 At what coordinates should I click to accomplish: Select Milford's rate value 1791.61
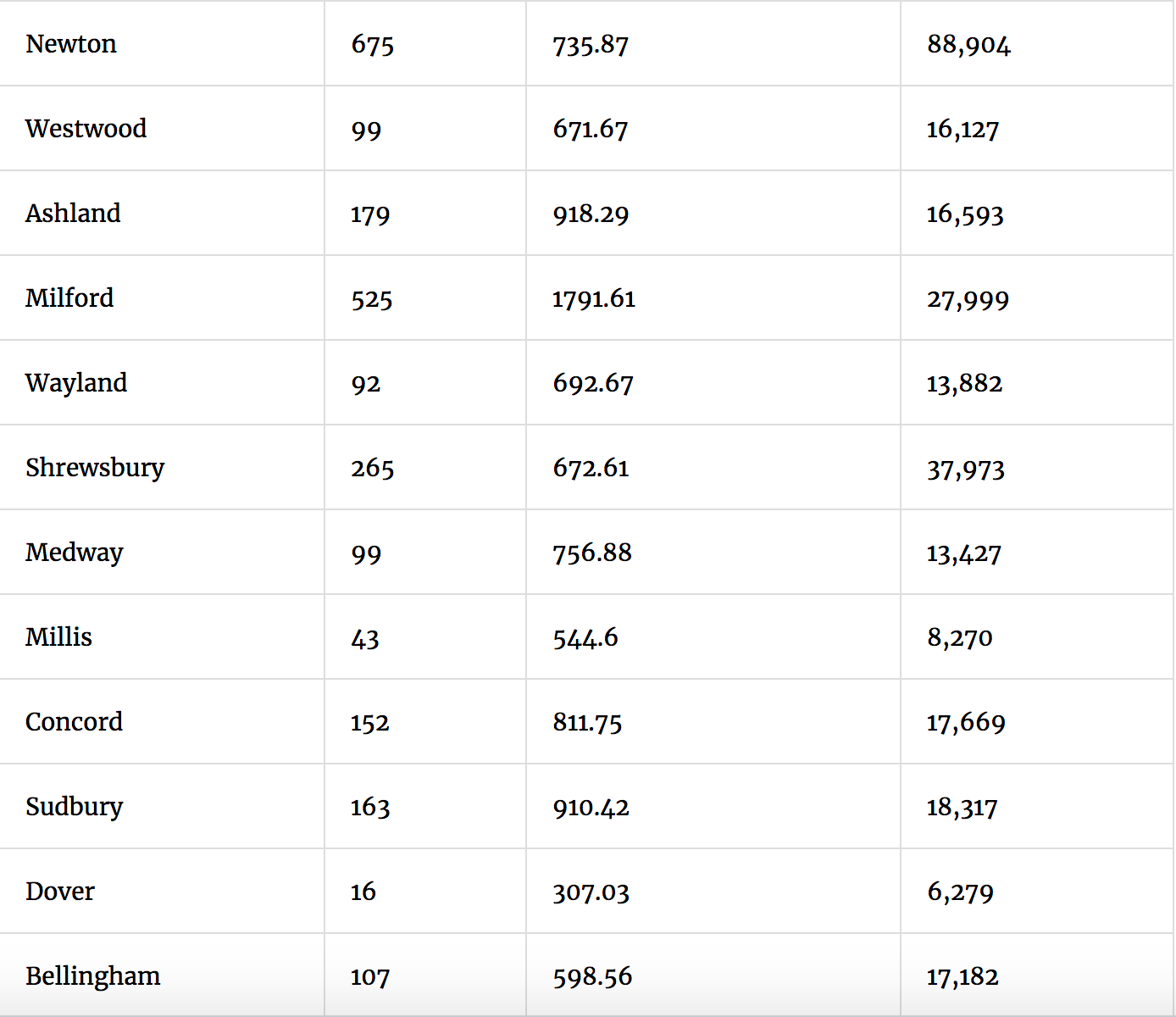(x=593, y=299)
